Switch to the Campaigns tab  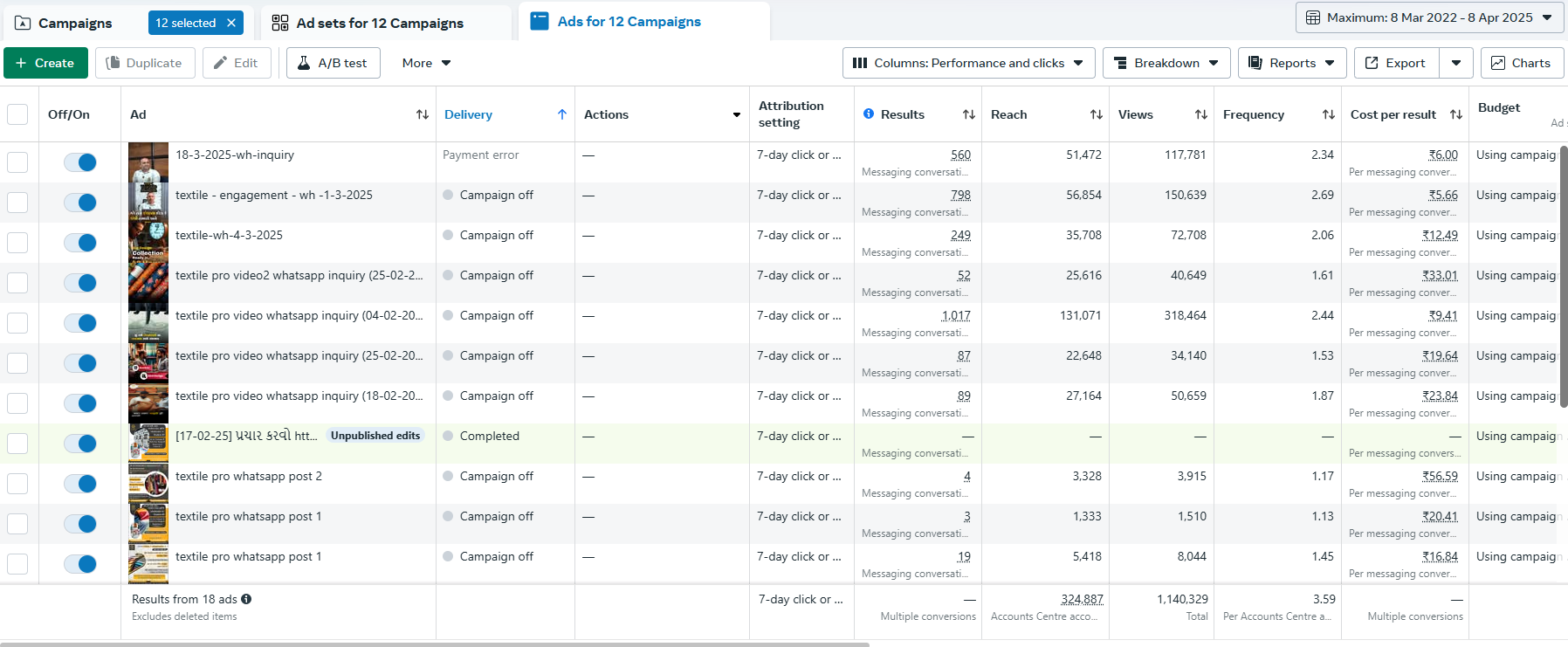75,23
